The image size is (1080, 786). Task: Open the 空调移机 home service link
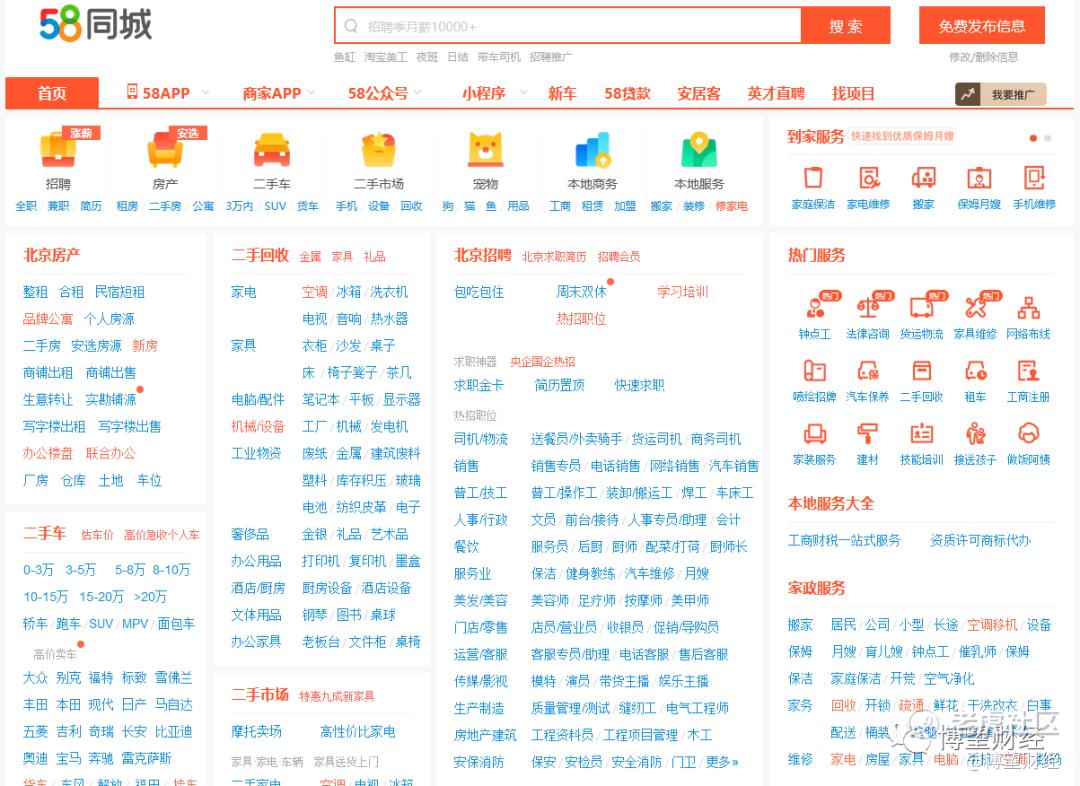point(992,625)
